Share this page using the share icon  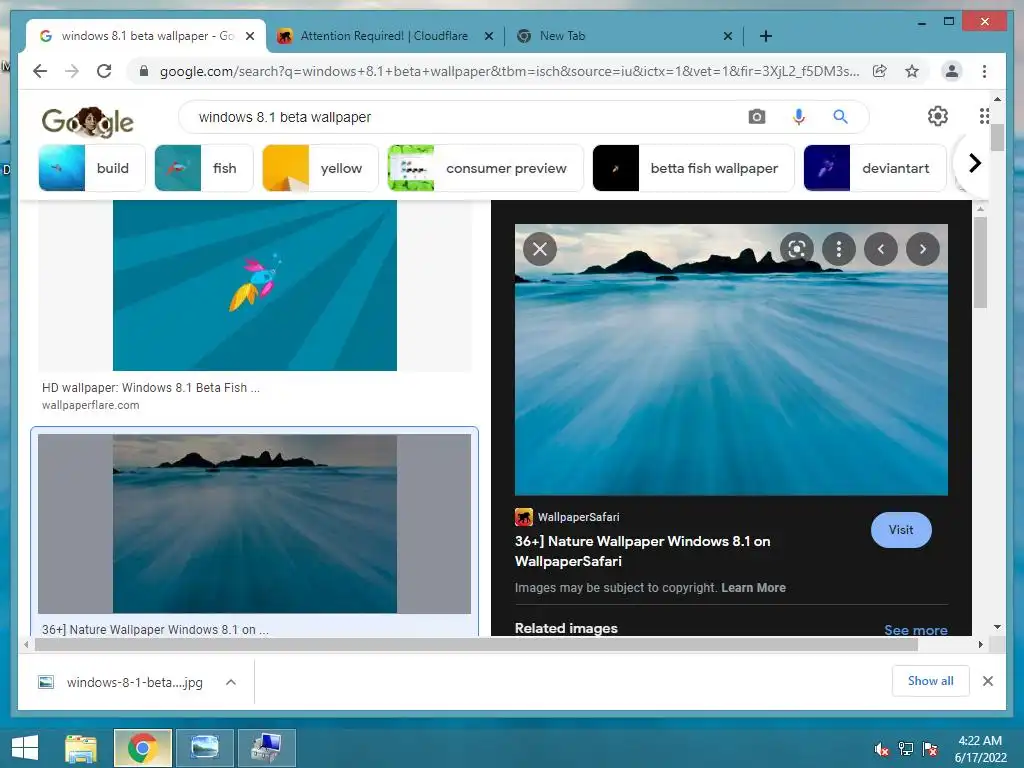click(880, 71)
